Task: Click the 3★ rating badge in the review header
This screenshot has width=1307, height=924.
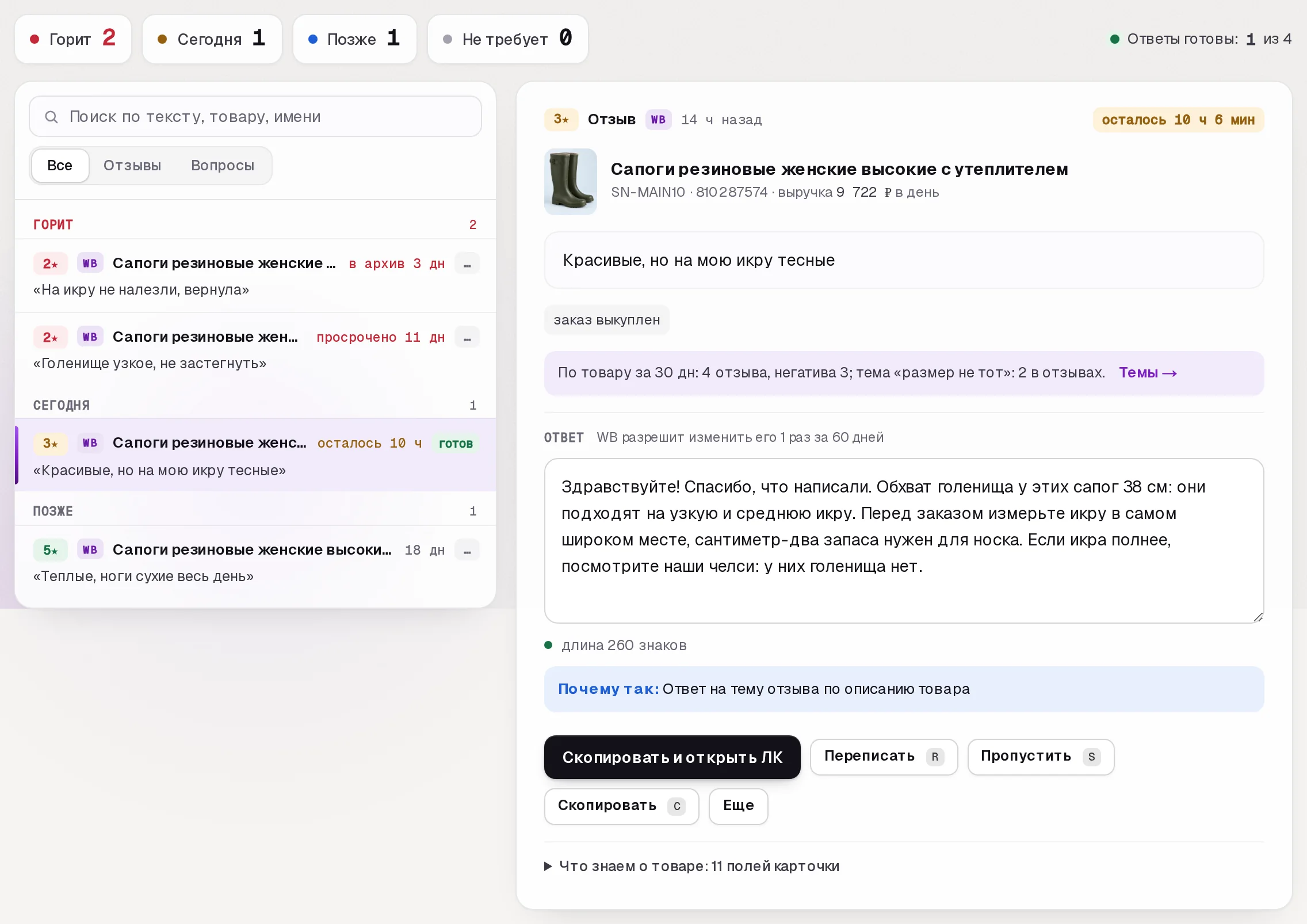Action: point(561,120)
